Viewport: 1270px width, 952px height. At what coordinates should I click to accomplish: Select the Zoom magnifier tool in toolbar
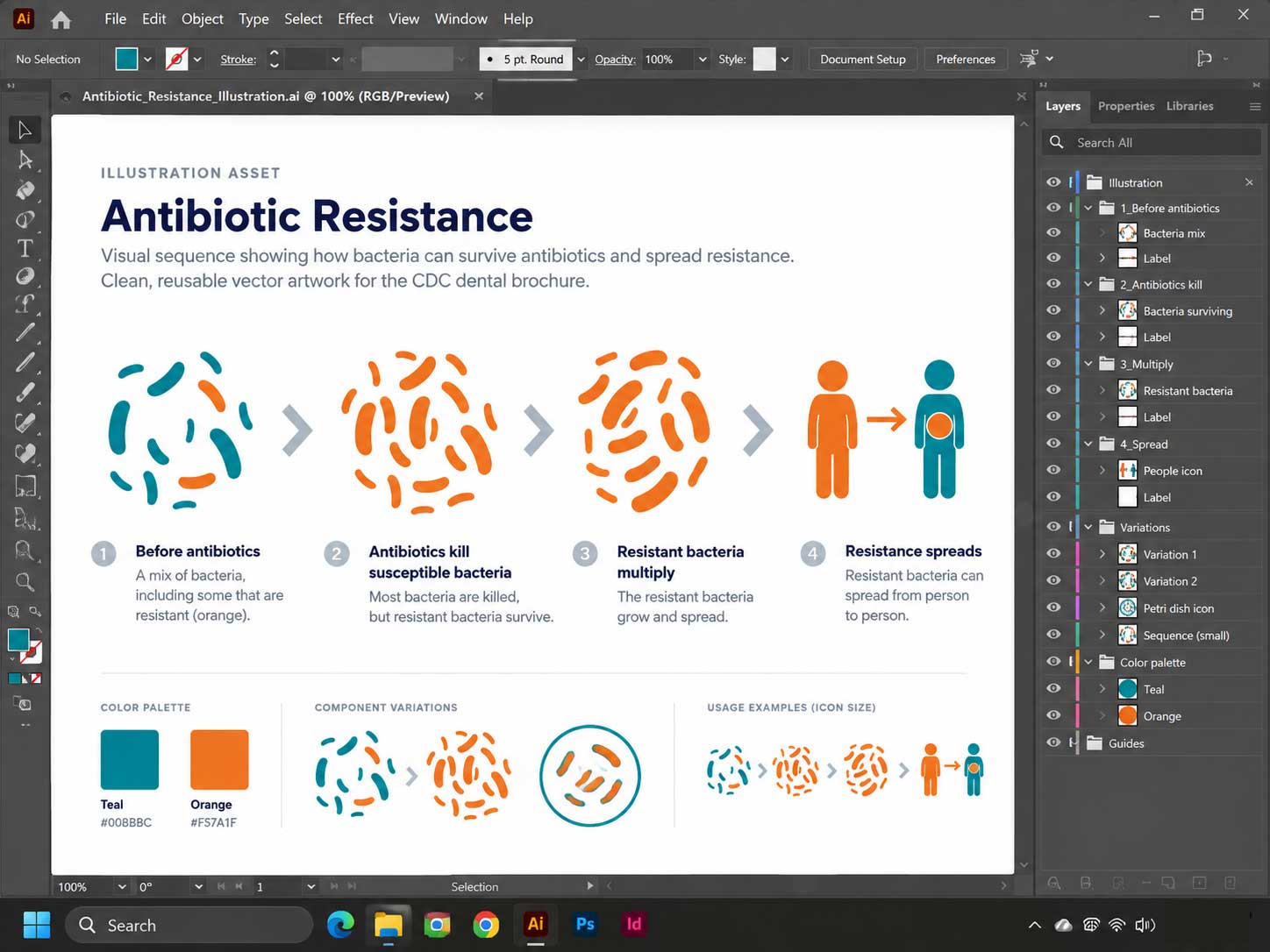click(25, 582)
